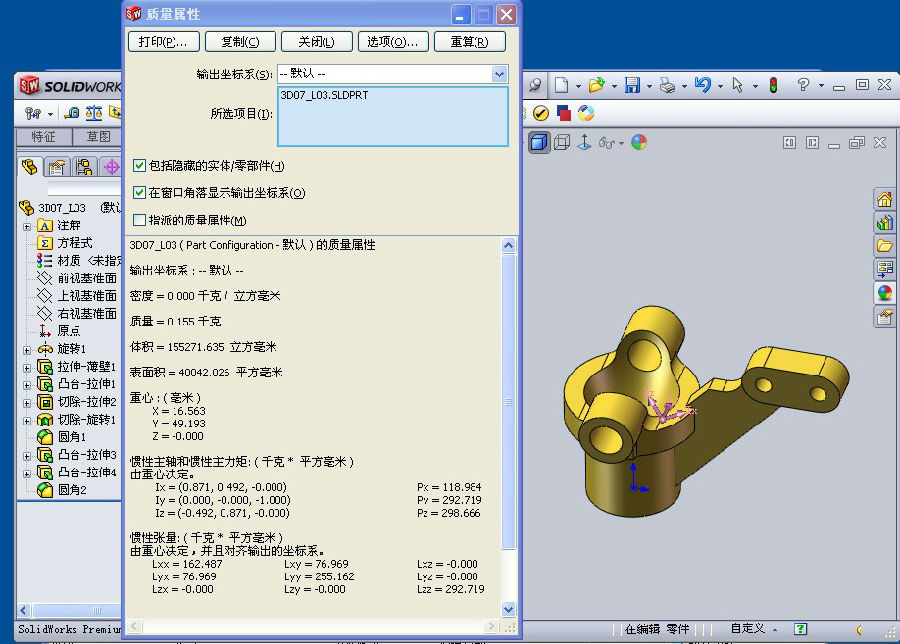Open the Appearances color ball in task pane

click(884, 293)
